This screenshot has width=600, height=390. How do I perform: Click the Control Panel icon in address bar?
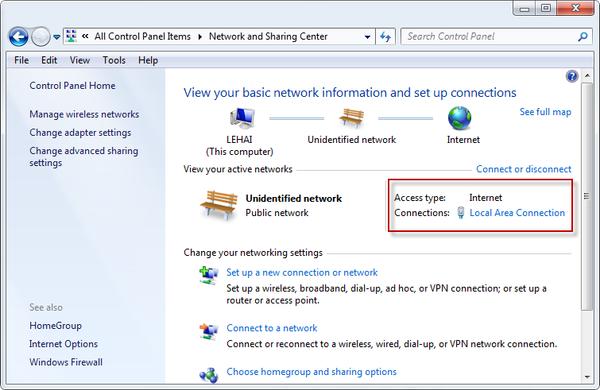click(x=71, y=36)
